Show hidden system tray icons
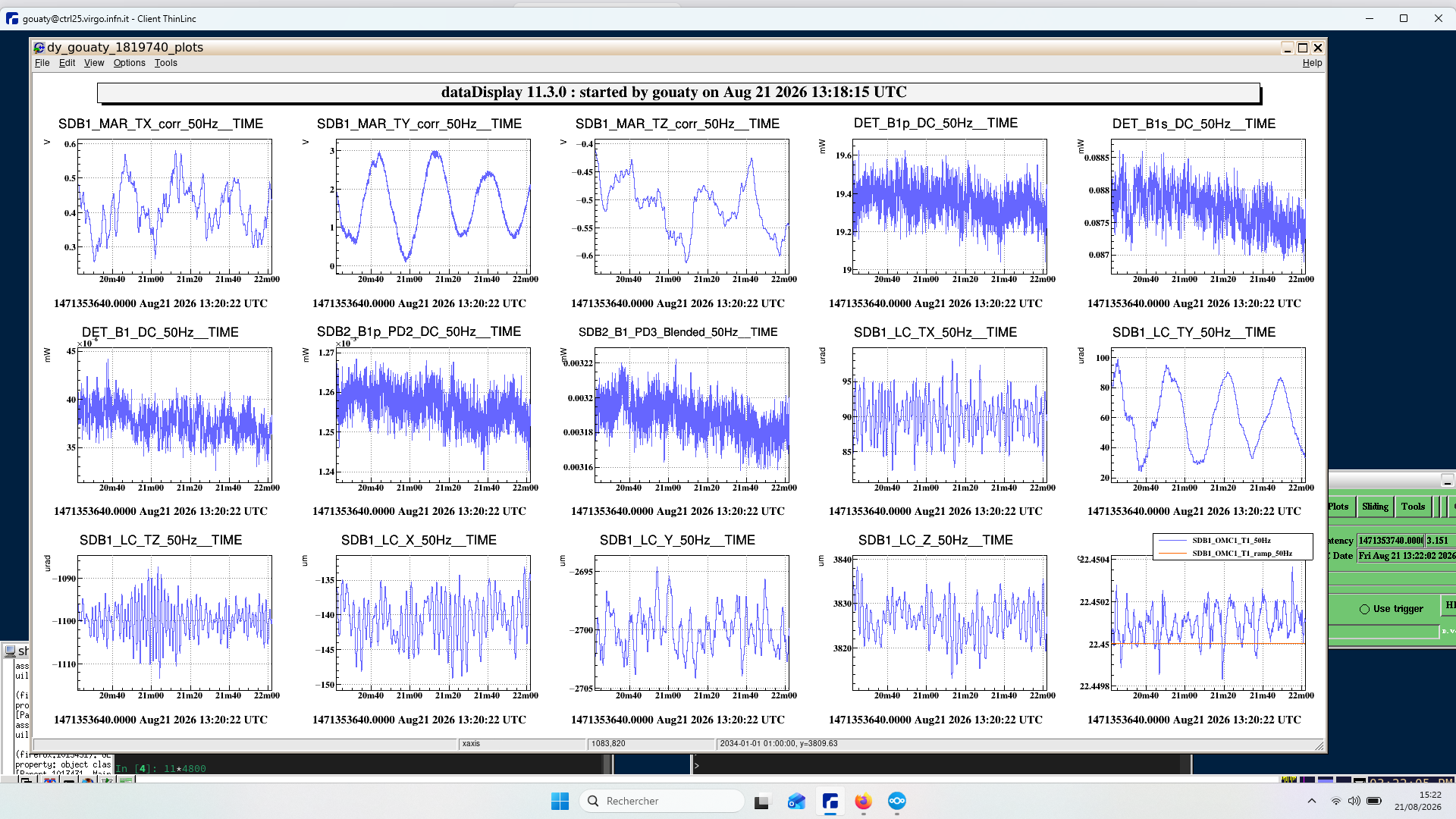The height and width of the screenshot is (819, 1456). pos(1312,801)
